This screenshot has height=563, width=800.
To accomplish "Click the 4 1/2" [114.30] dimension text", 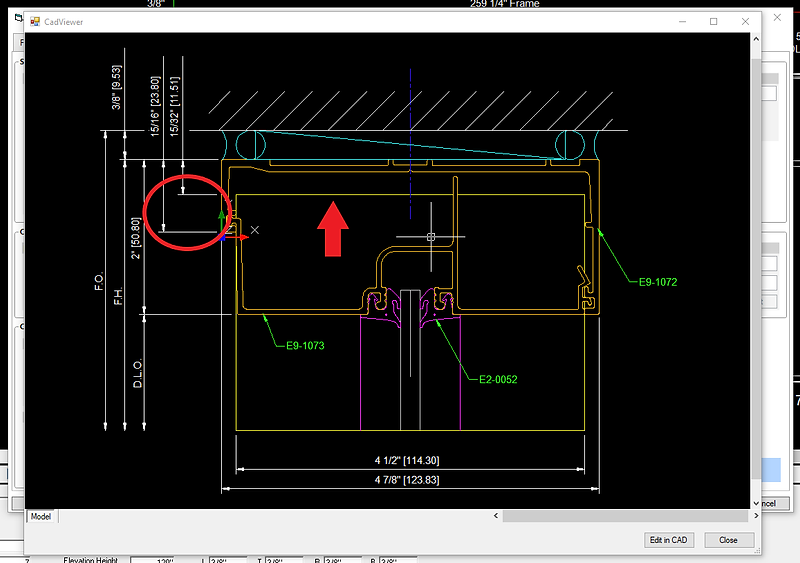I will pos(407,460).
